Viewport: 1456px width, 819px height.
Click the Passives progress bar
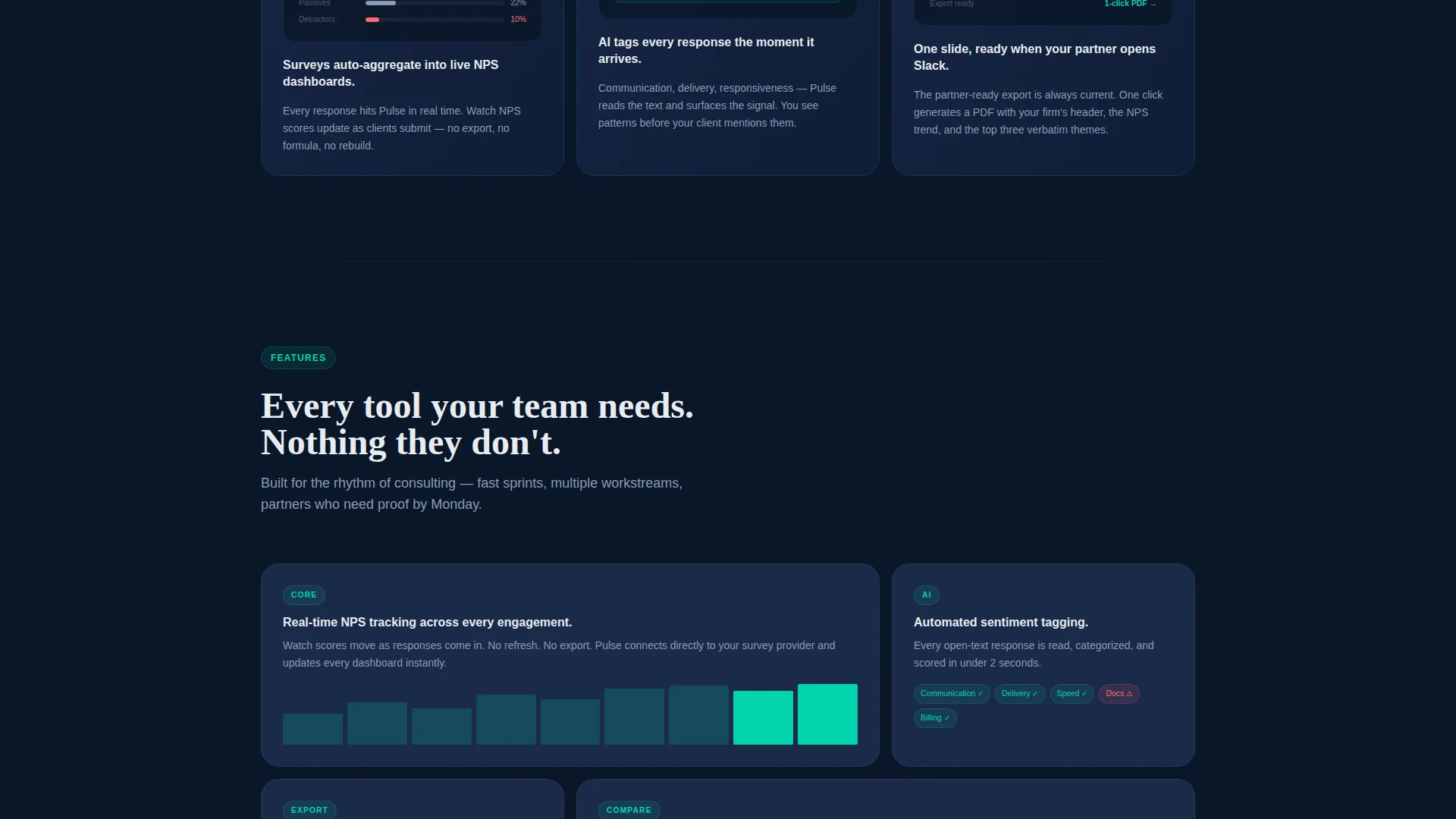(435, 3)
